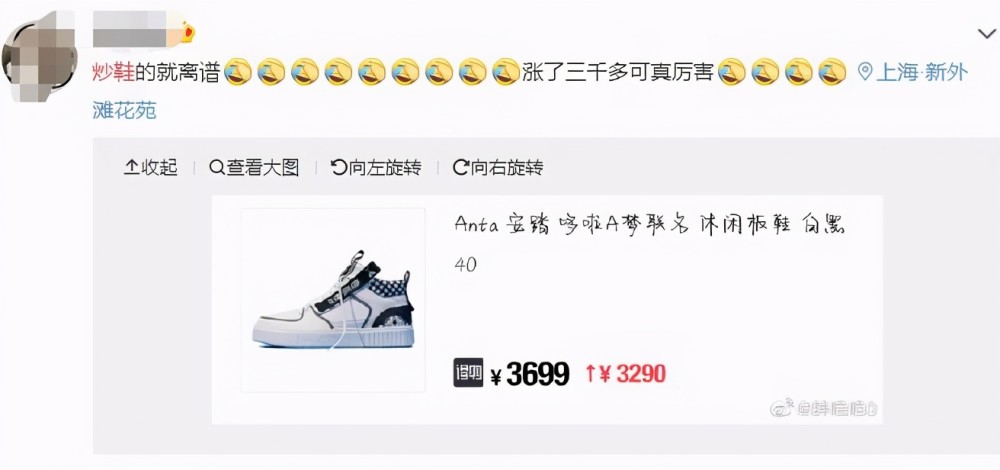
Task: Open the 上海·新外 location link
Action: pos(922,72)
